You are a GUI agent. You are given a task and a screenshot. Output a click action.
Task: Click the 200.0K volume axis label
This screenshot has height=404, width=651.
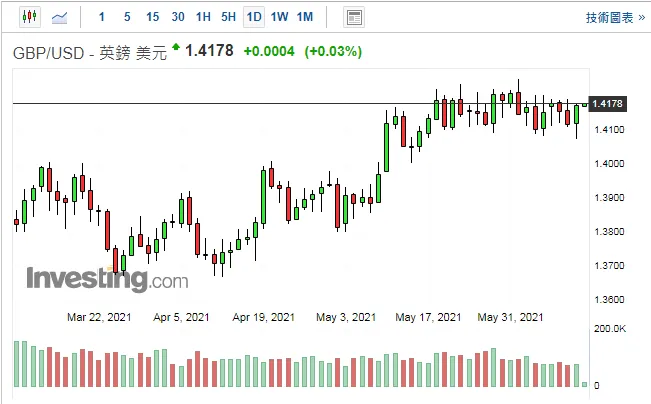610,329
